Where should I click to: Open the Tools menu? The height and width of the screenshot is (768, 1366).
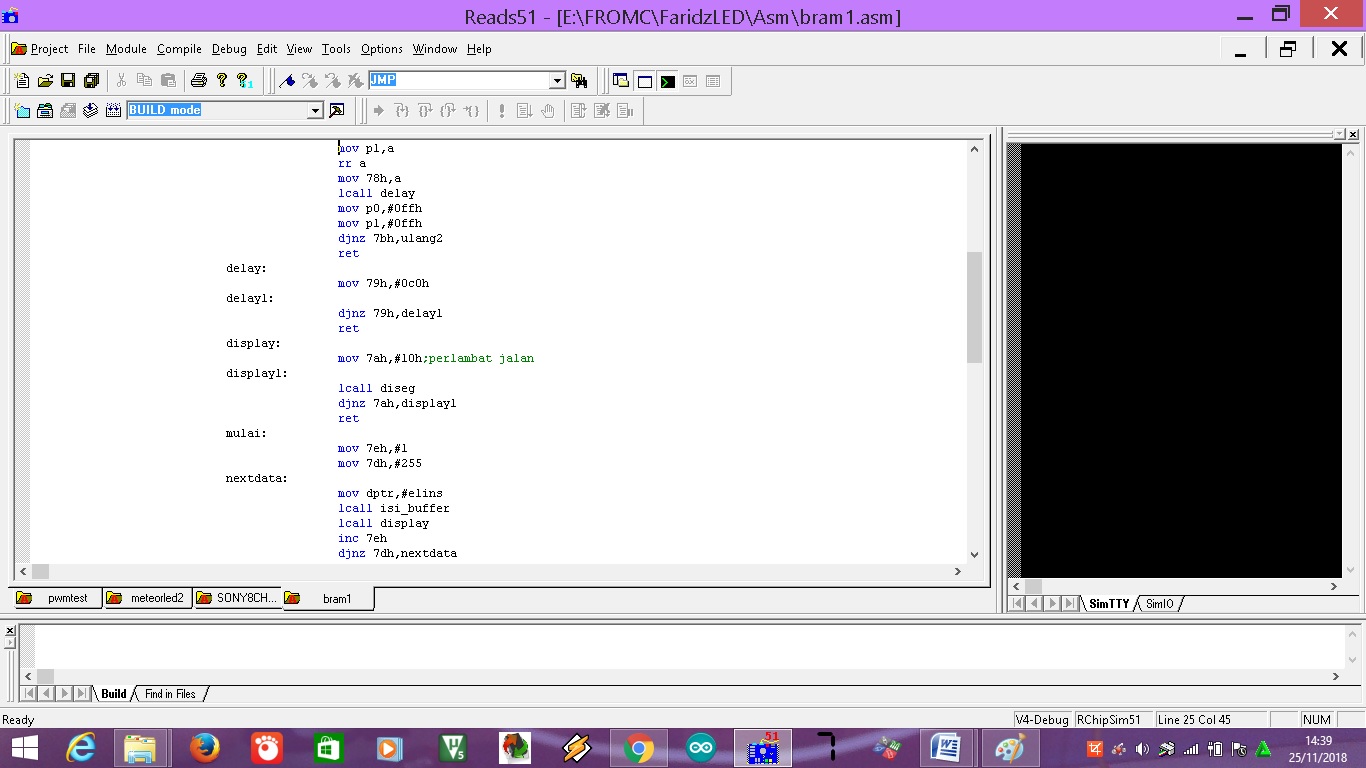pos(336,48)
